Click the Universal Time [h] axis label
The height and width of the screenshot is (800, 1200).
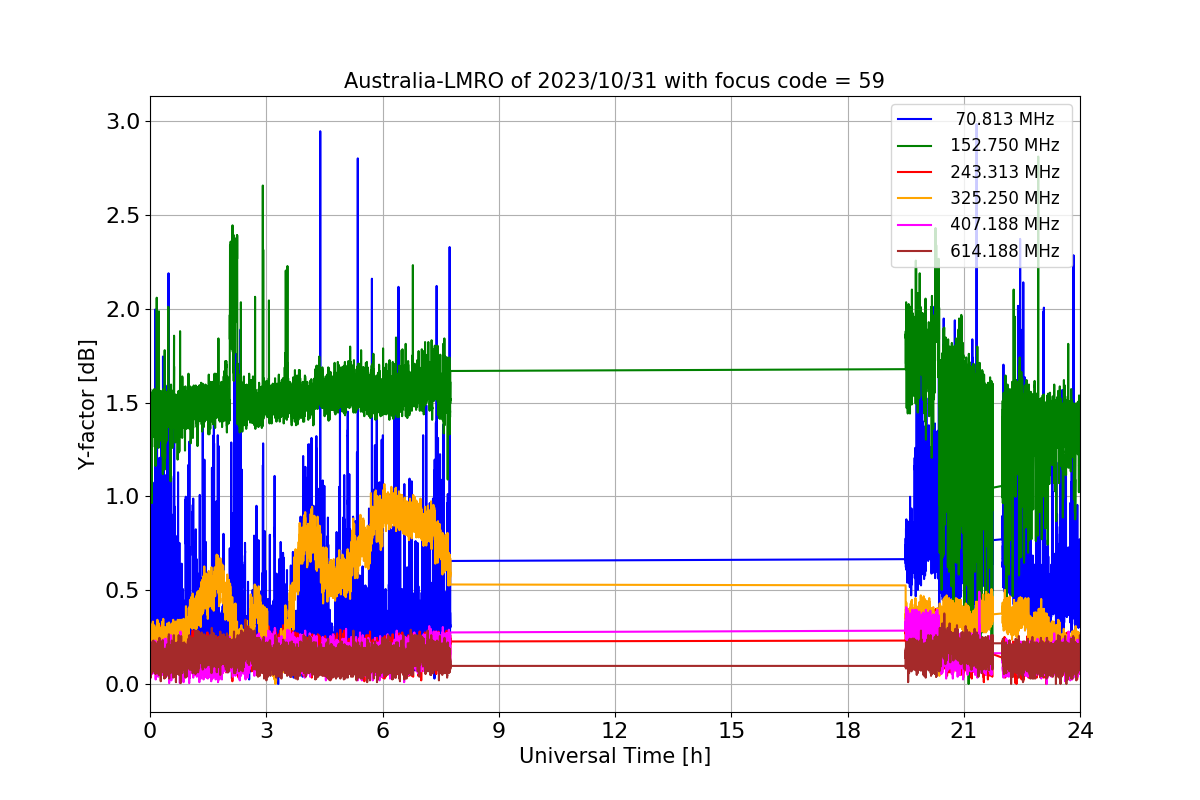(614, 757)
